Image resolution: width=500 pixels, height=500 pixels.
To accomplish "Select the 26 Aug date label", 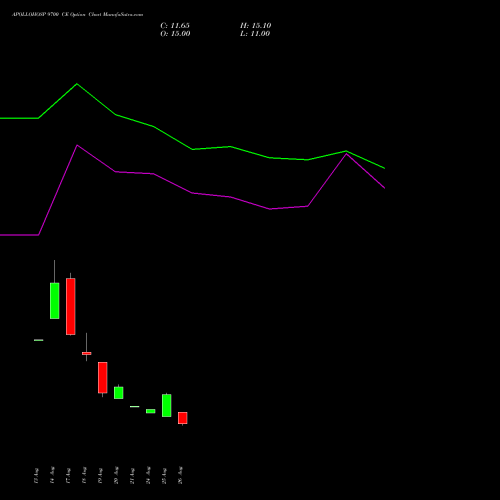I will [180, 476].
